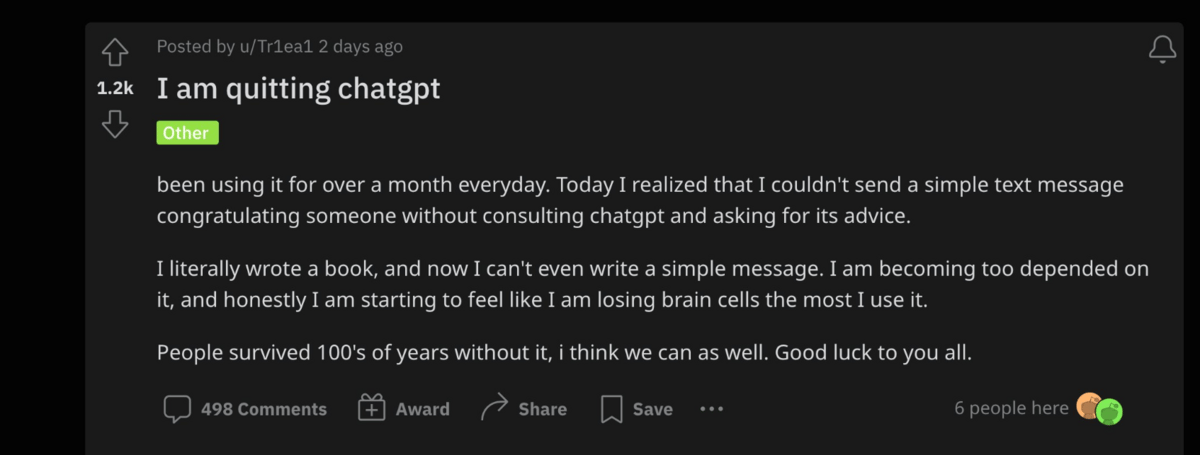Click the curved arrow Share icon
The image size is (1200, 455).
(494, 408)
